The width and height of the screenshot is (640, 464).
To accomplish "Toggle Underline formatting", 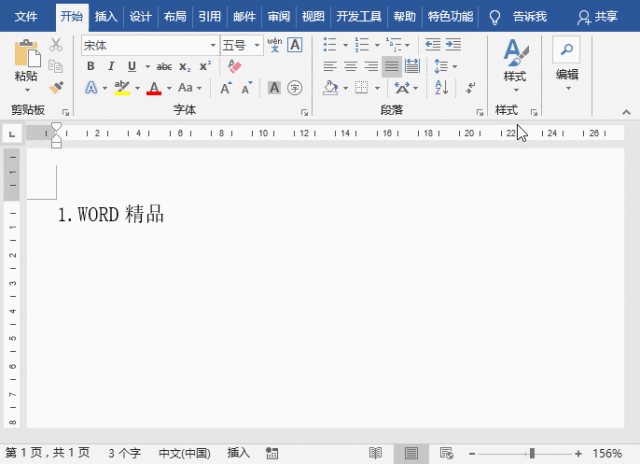I will click(131, 66).
